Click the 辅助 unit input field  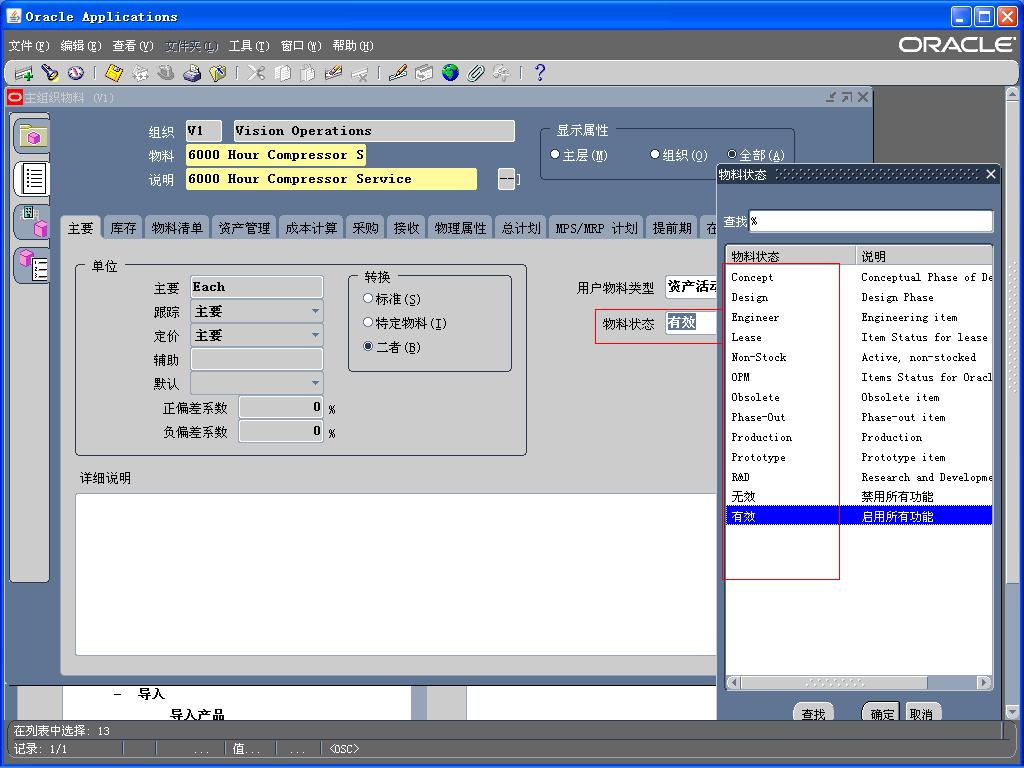[257, 359]
